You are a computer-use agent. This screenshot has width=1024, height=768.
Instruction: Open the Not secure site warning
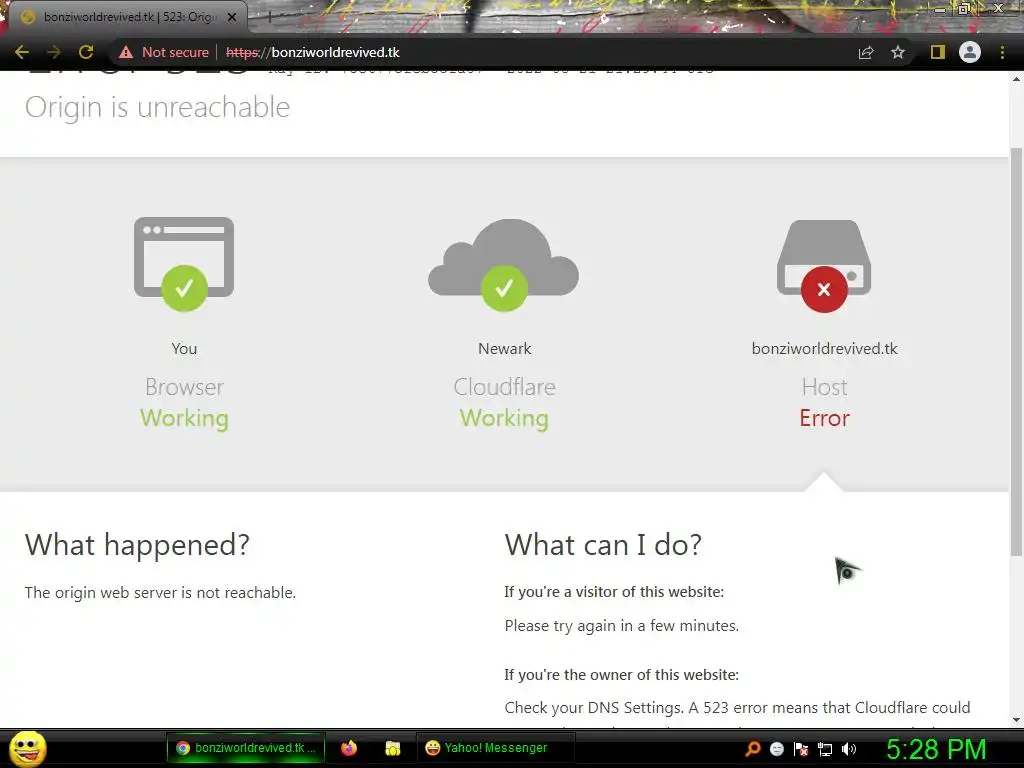pos(164,52)
